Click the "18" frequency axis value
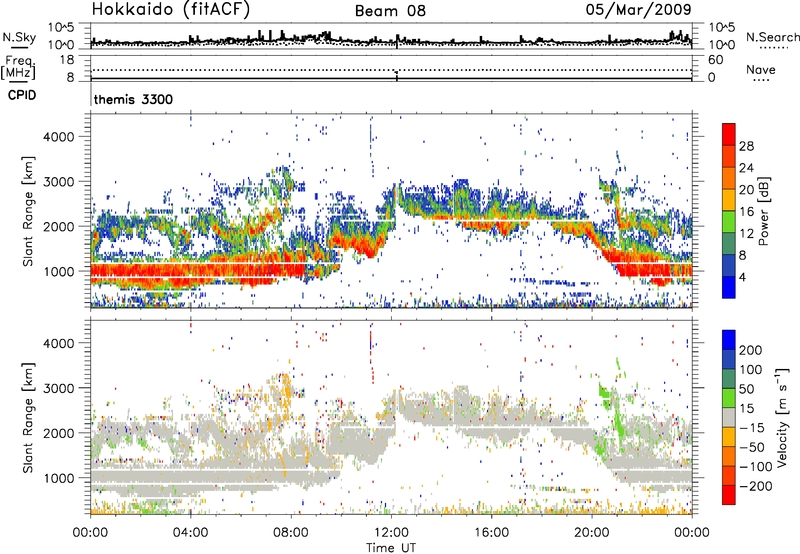The image size is (800, 554). tap(67, 60)
